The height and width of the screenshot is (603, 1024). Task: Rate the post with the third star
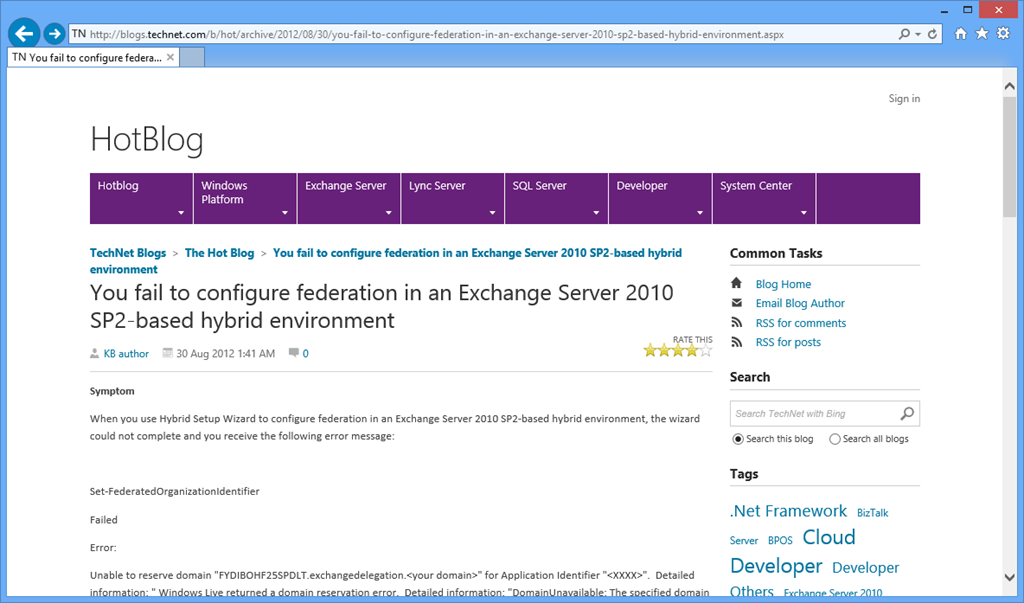tap(678, 351)
